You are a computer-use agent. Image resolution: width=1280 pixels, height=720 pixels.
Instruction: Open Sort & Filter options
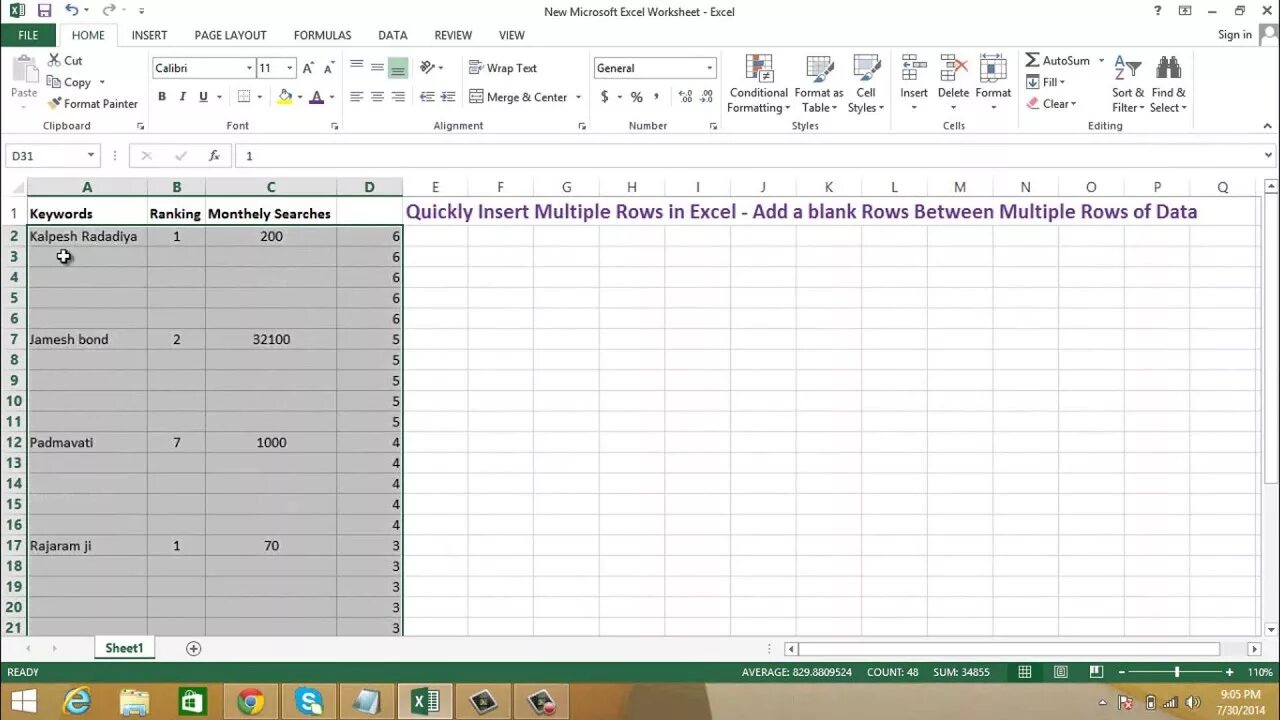pyautogui.click(x=1128, y=84)
